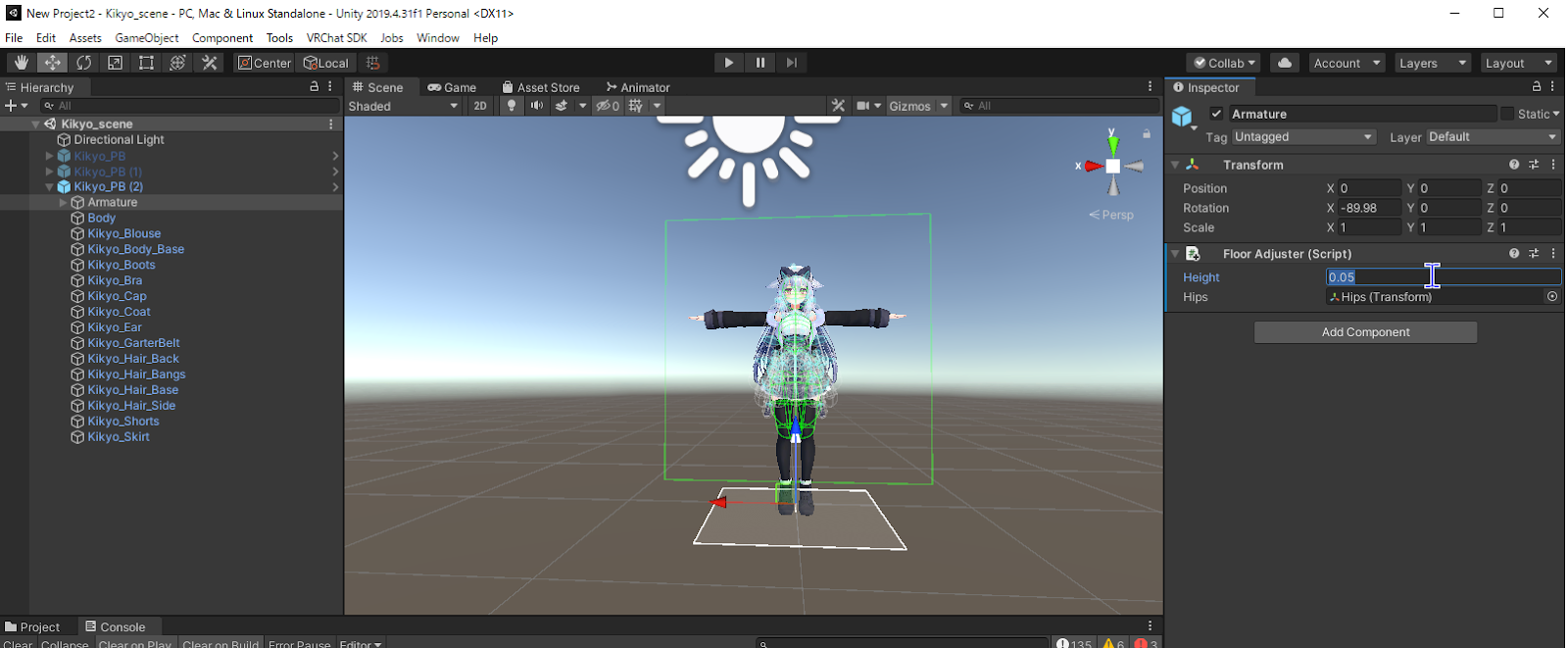Screen dimensions: 1568x648
Task: Toggle scene grid visibility icon
Action: click(636, 106)
